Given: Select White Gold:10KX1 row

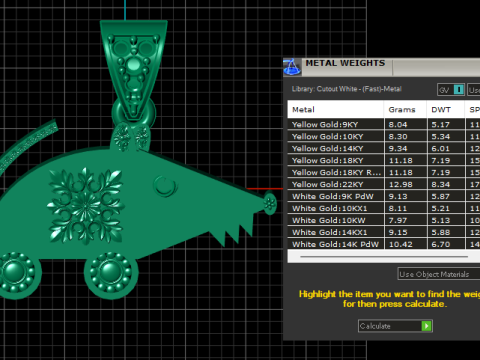Looking at the screenshot, I should click(384, 208).
